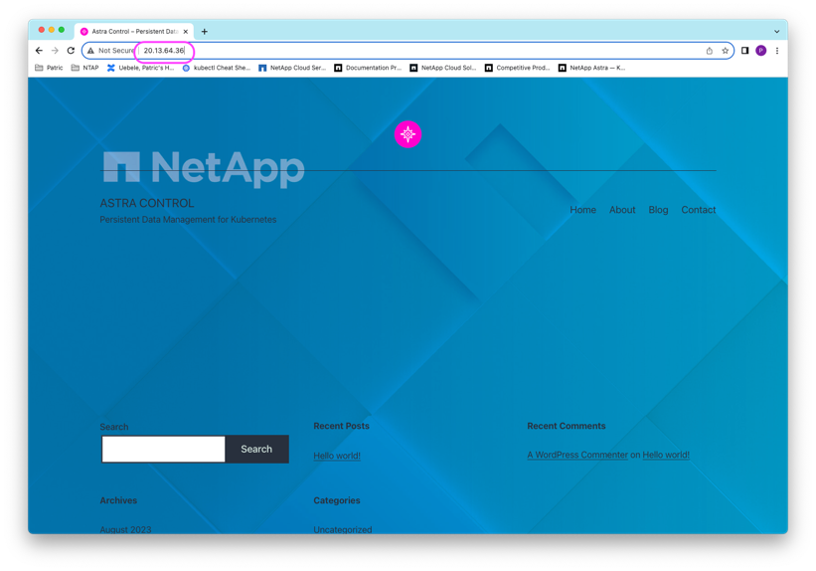Click the NetApp logo image
Image resolution: width=816 pixels, height=571 pixels.
203,168
